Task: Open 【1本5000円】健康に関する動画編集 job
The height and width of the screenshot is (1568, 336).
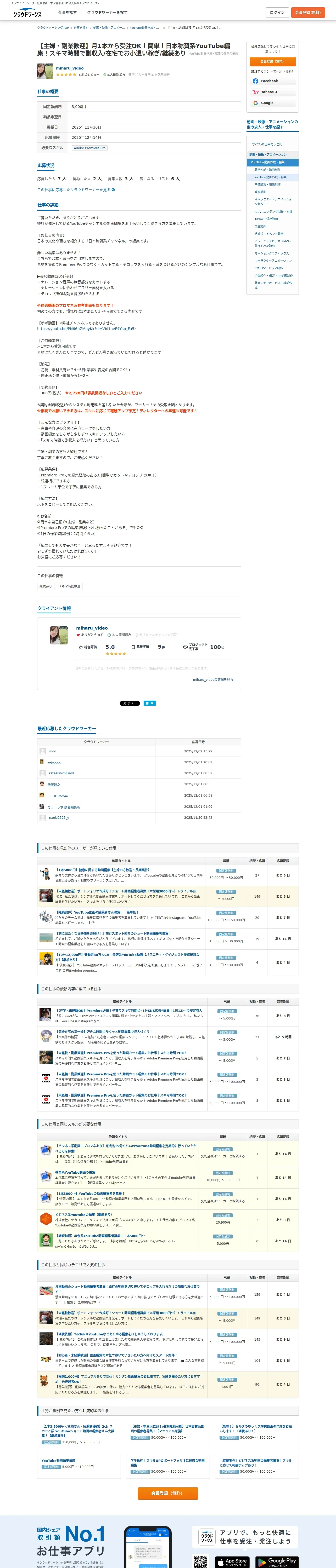Action: tap(103, 870)
